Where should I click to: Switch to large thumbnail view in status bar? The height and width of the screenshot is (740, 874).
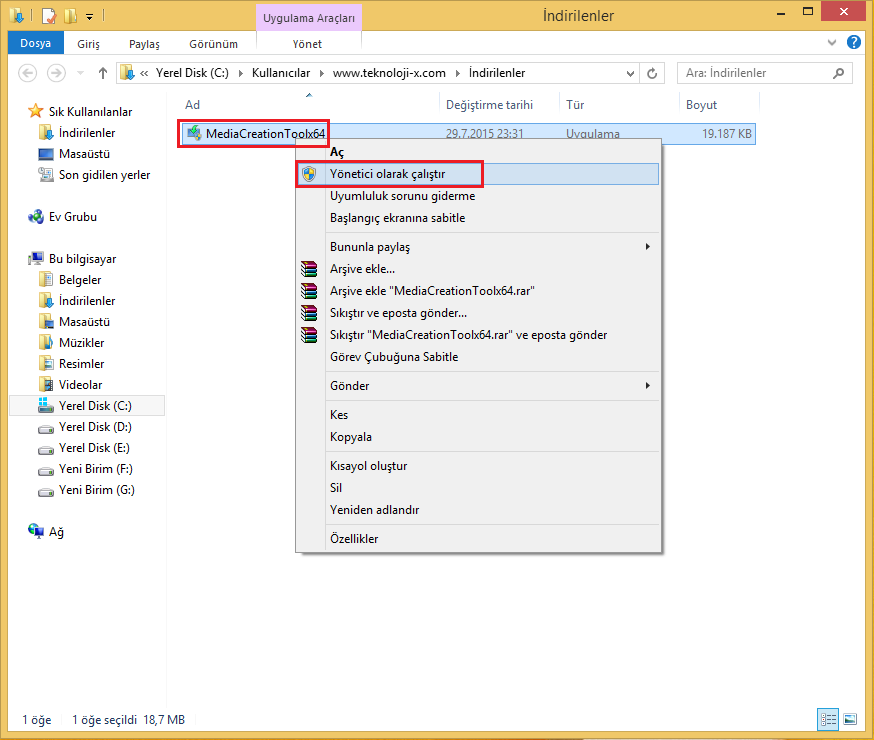tap(851, 719)
